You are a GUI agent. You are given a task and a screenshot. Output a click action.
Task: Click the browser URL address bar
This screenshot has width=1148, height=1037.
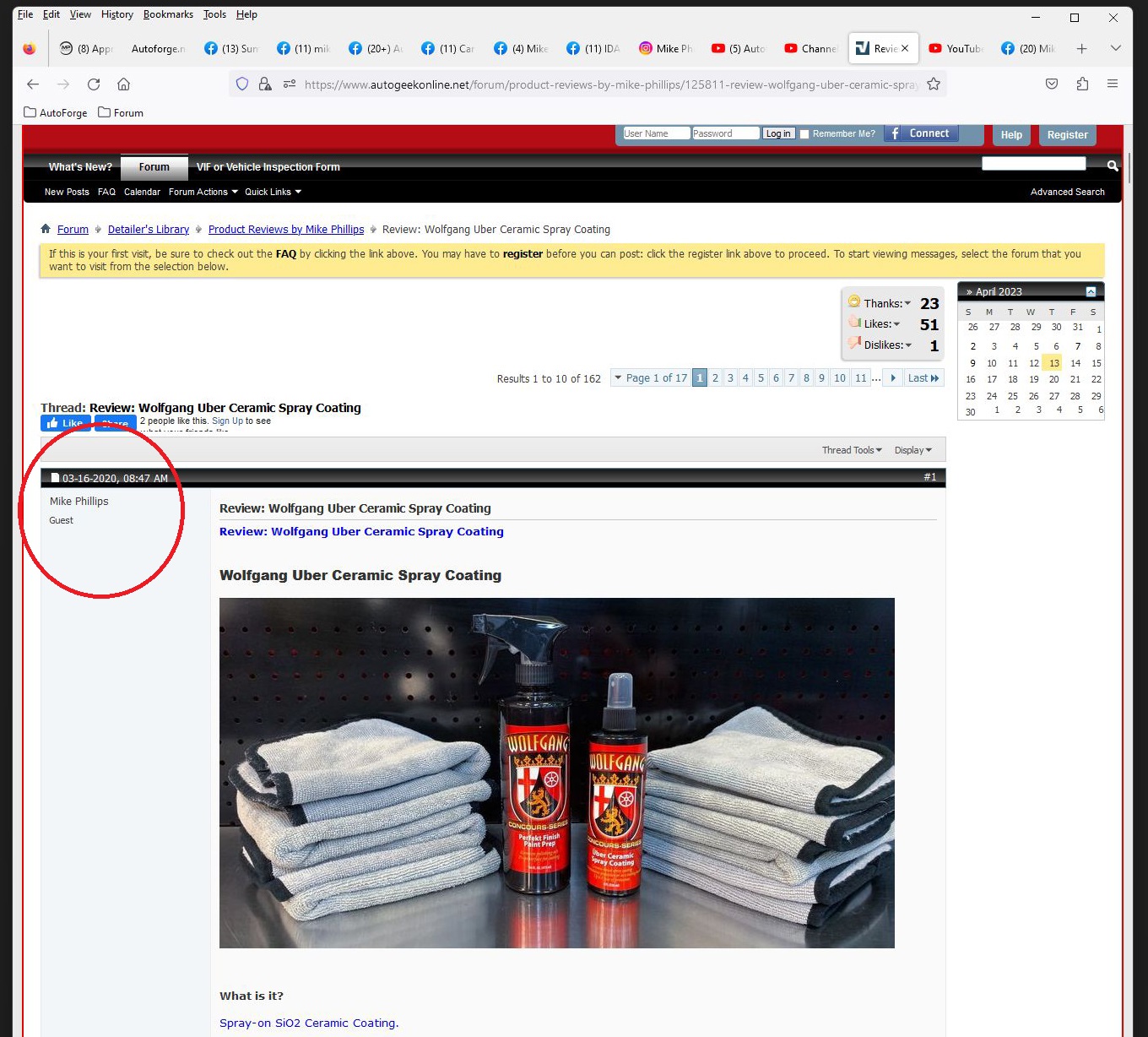[x=611, y=84]
